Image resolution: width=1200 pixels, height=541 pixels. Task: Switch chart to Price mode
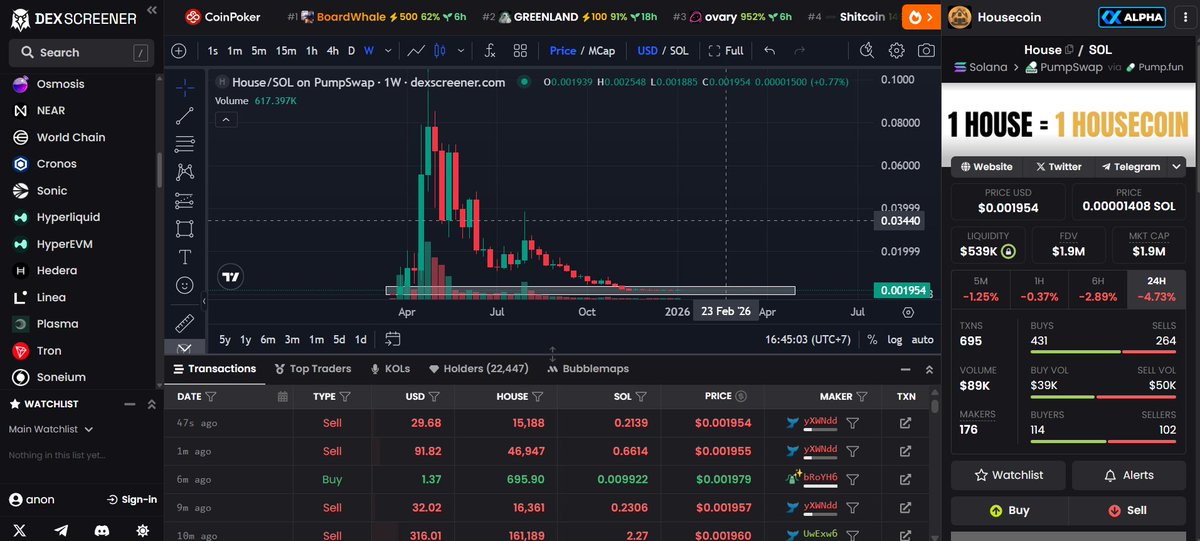(563, 50)
